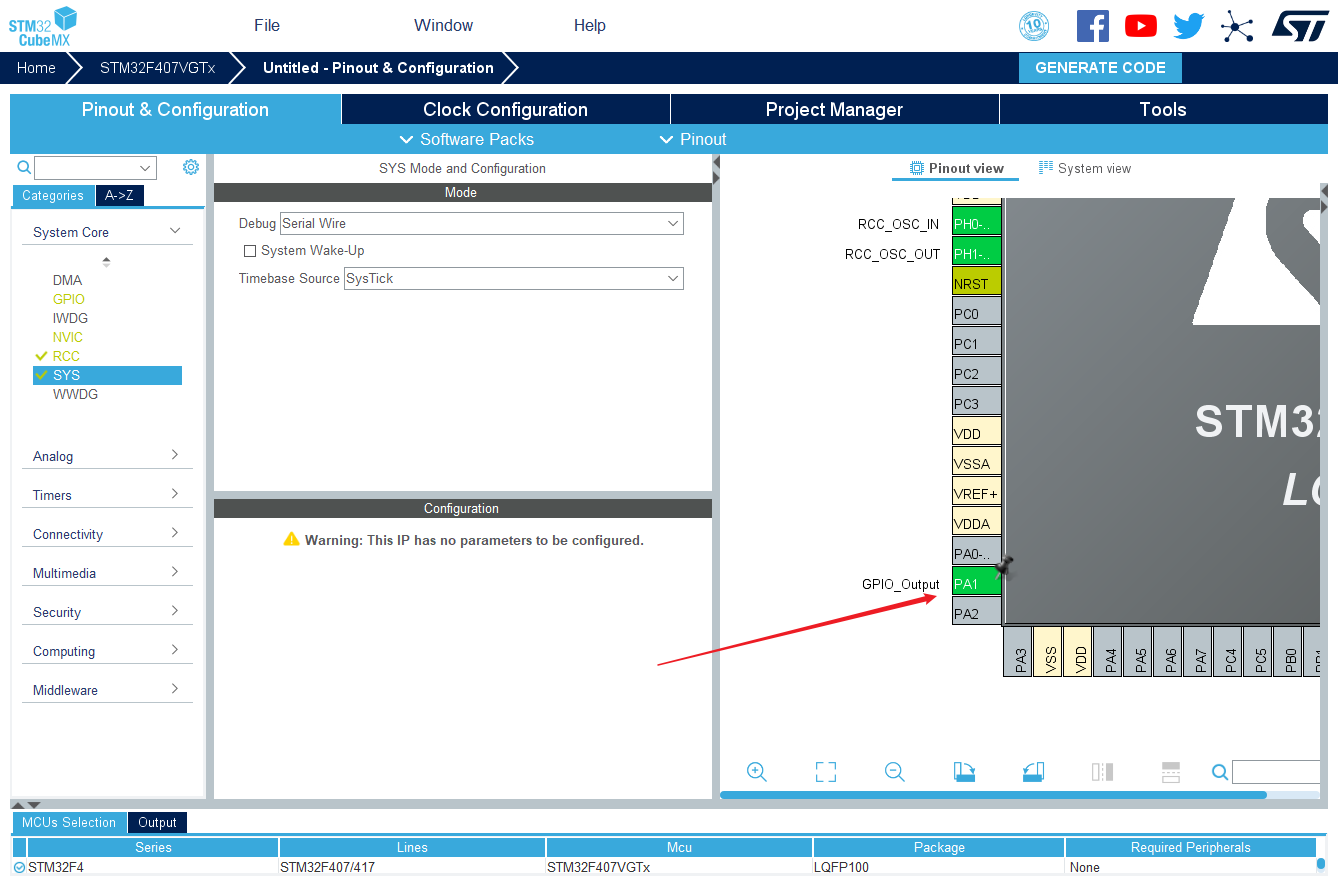Enable the System Wake-Up checkbox
The width and height of the screenshot is (1338, 886).
click(250, 251)
